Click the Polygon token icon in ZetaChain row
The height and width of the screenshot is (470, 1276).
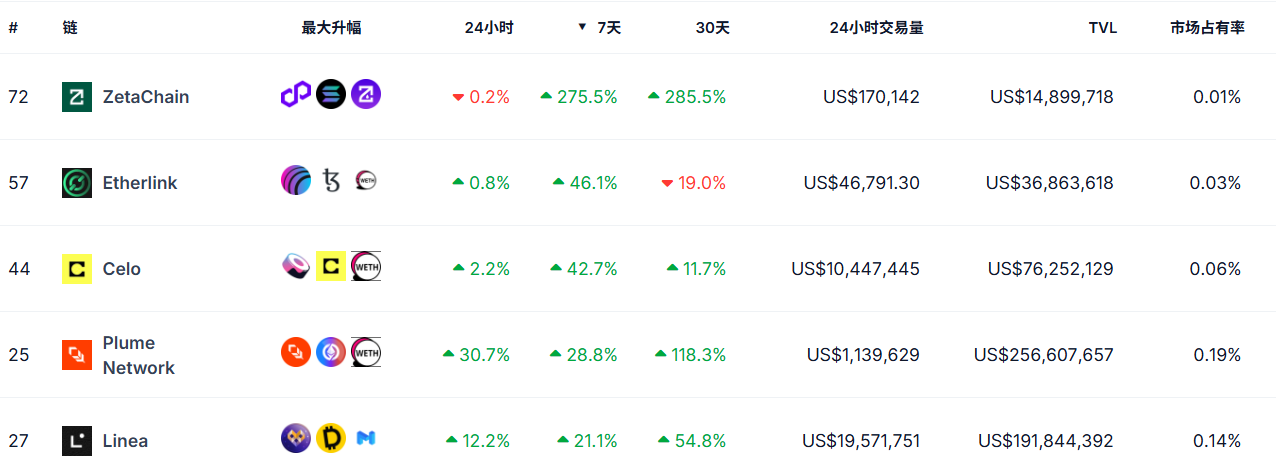[x=296, y=95]
